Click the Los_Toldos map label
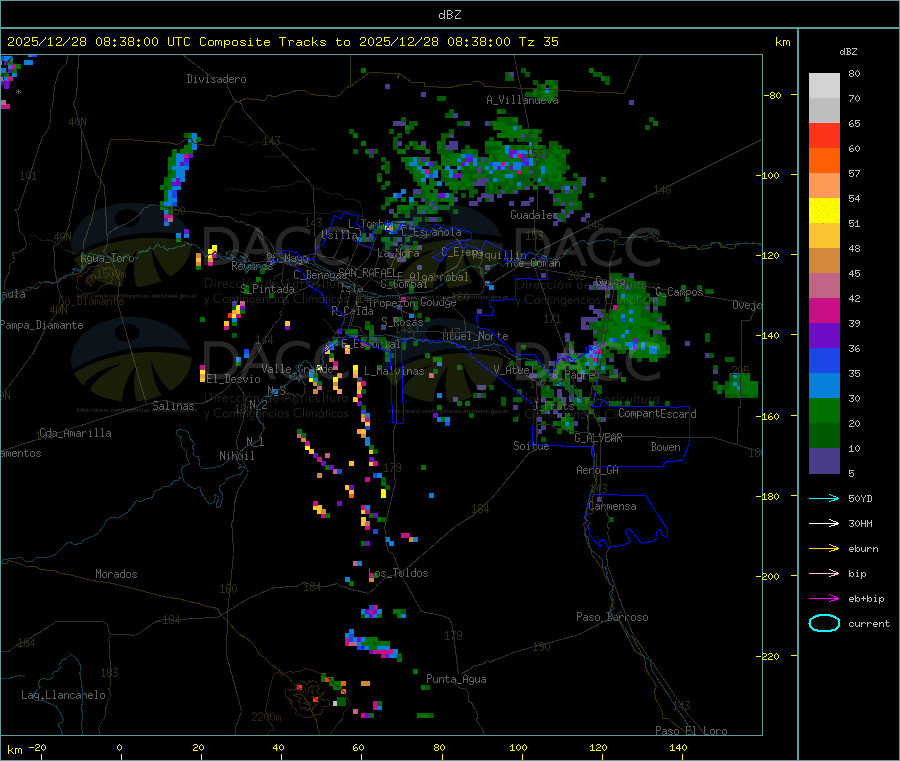900x761 pixels. tap(398, 573)
